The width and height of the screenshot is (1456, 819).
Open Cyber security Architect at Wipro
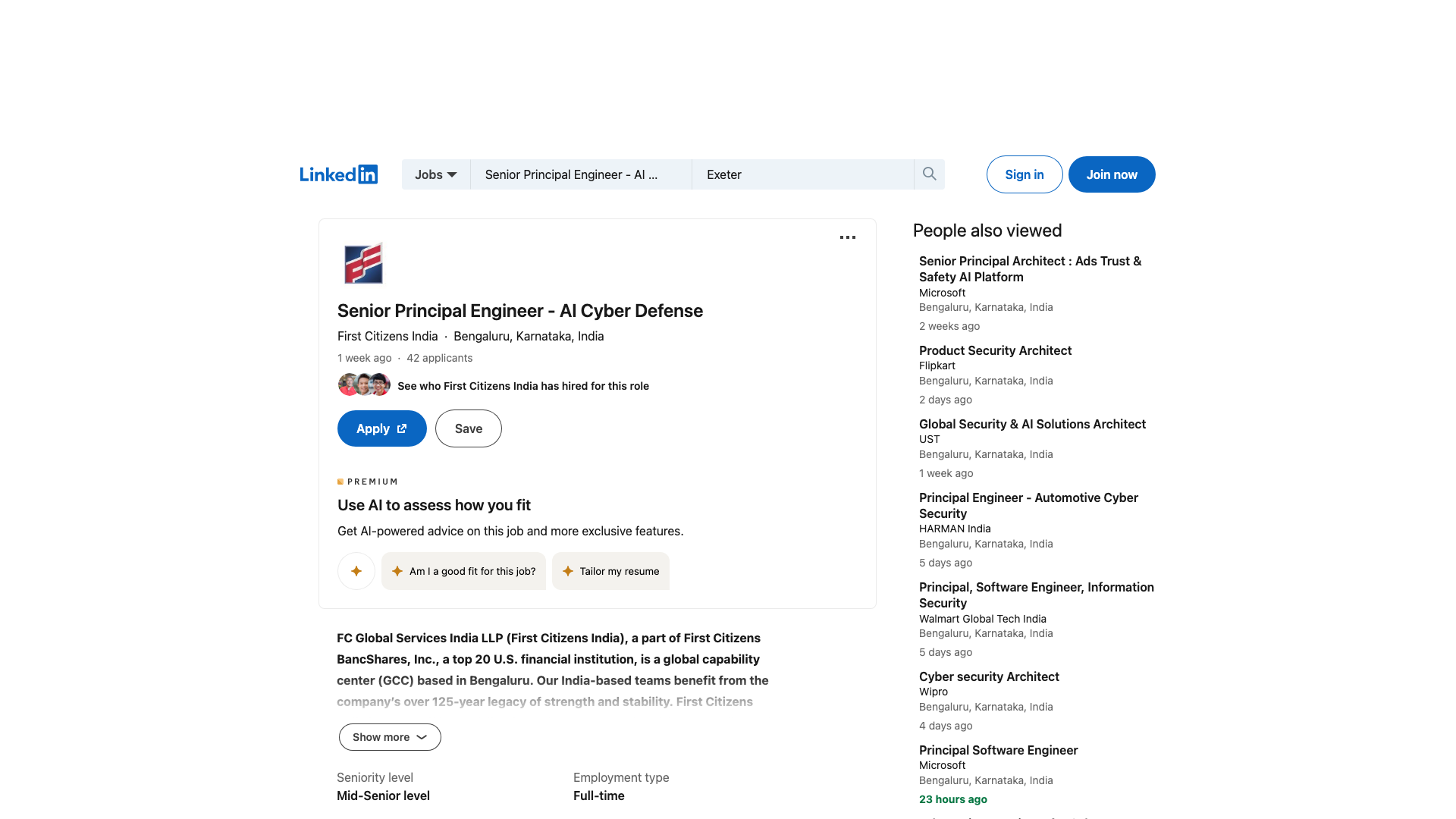pyautogui.click(x=989, y=676)
